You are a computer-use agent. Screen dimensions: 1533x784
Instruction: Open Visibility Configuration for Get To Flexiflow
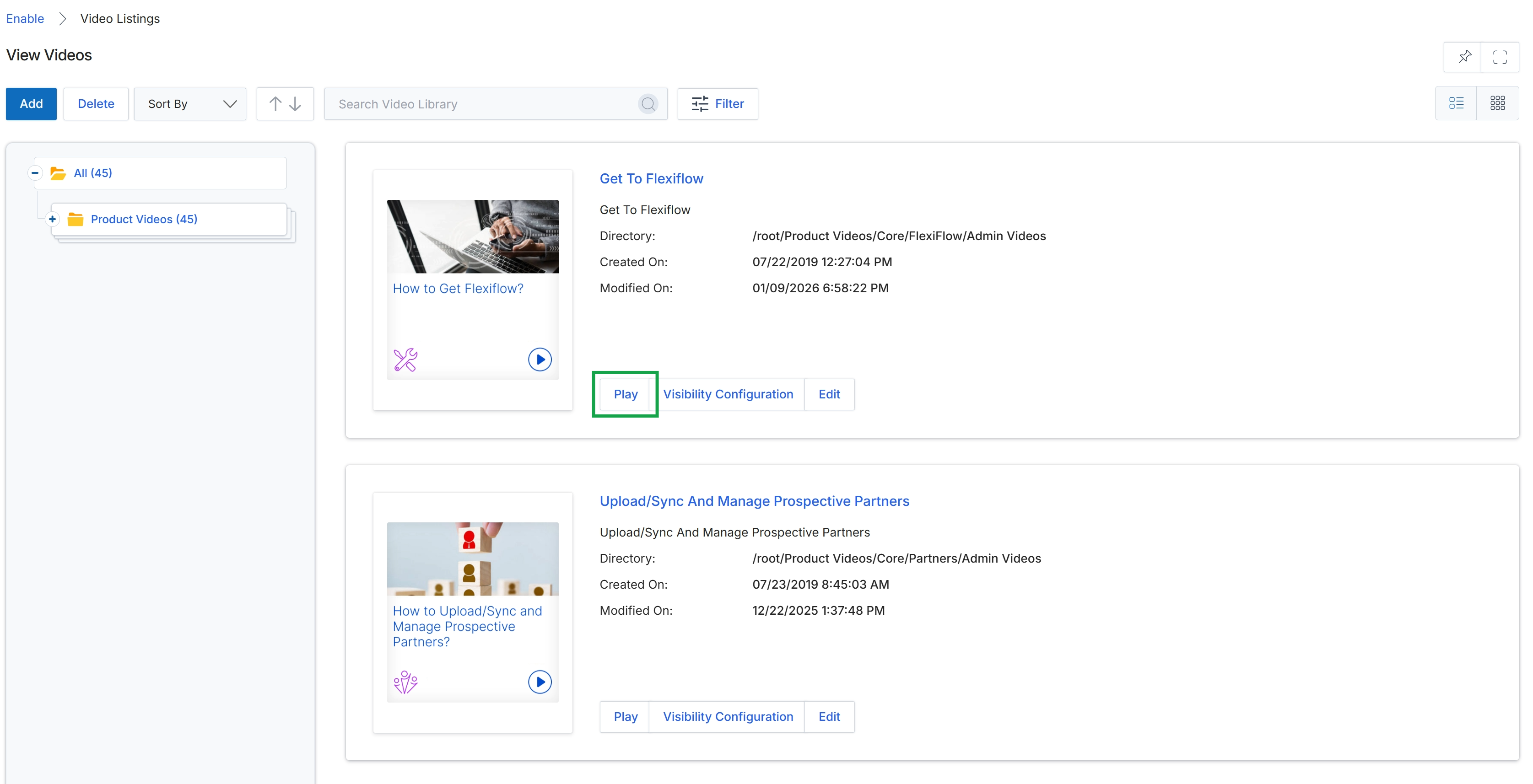pos(728,394)
